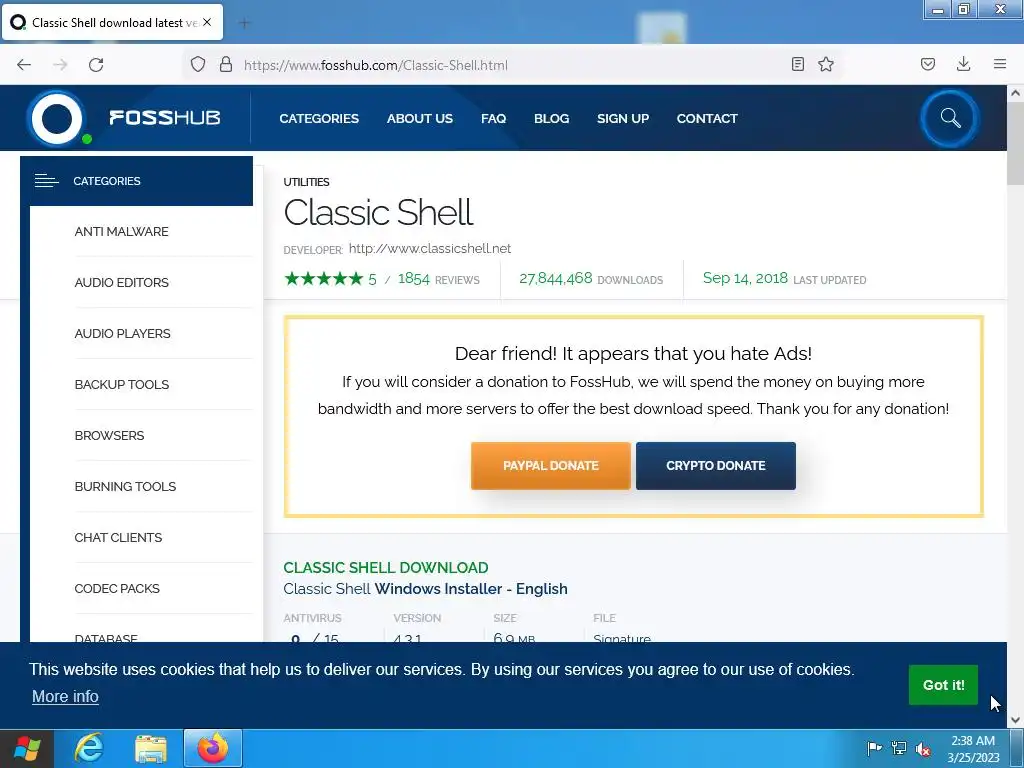Open SIGN UP in the top navigation
Image resolution: width=1024 pixels, height=768 pixels.
pyautogui.click(x=622, y=118)
